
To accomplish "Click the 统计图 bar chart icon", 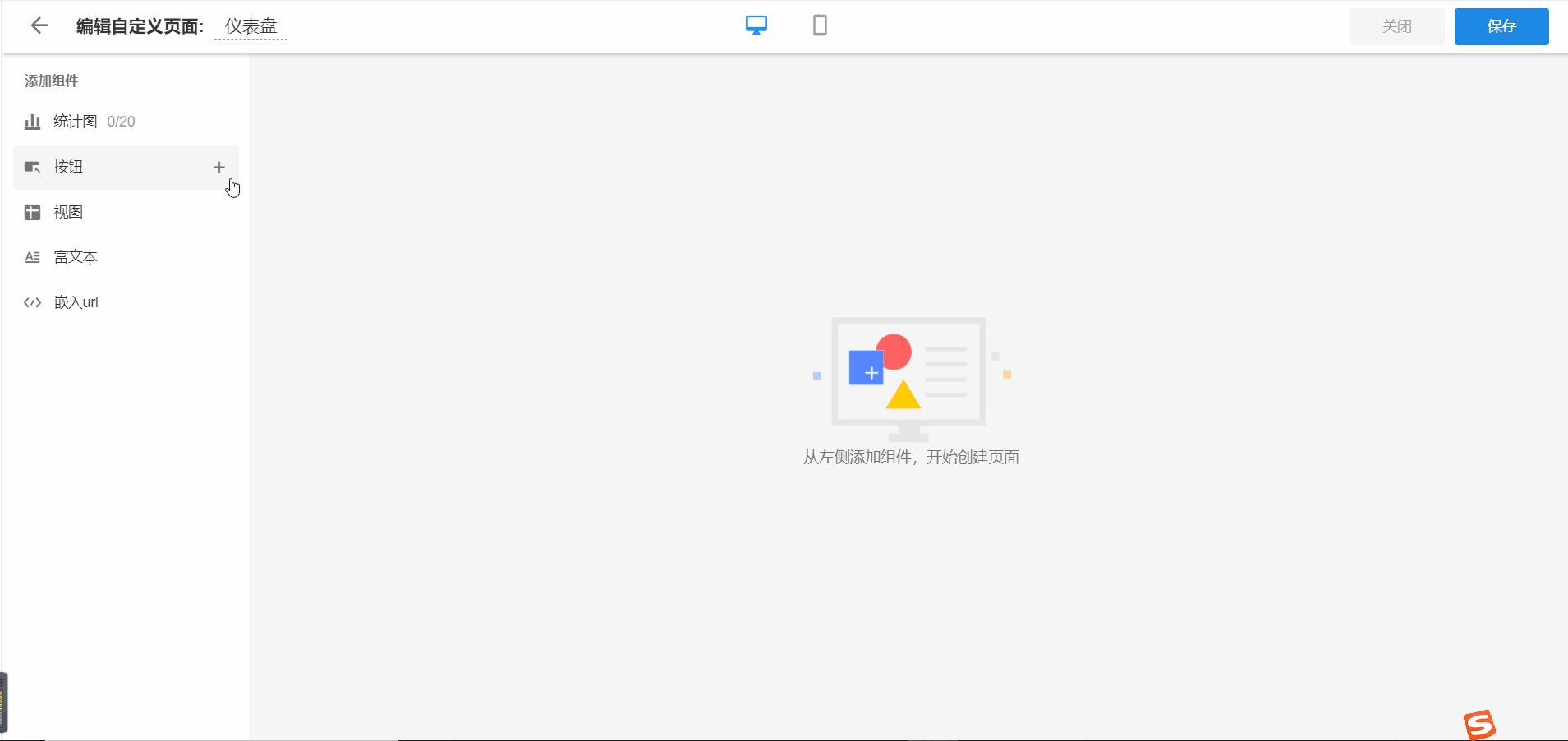I will tap(32, 122).
